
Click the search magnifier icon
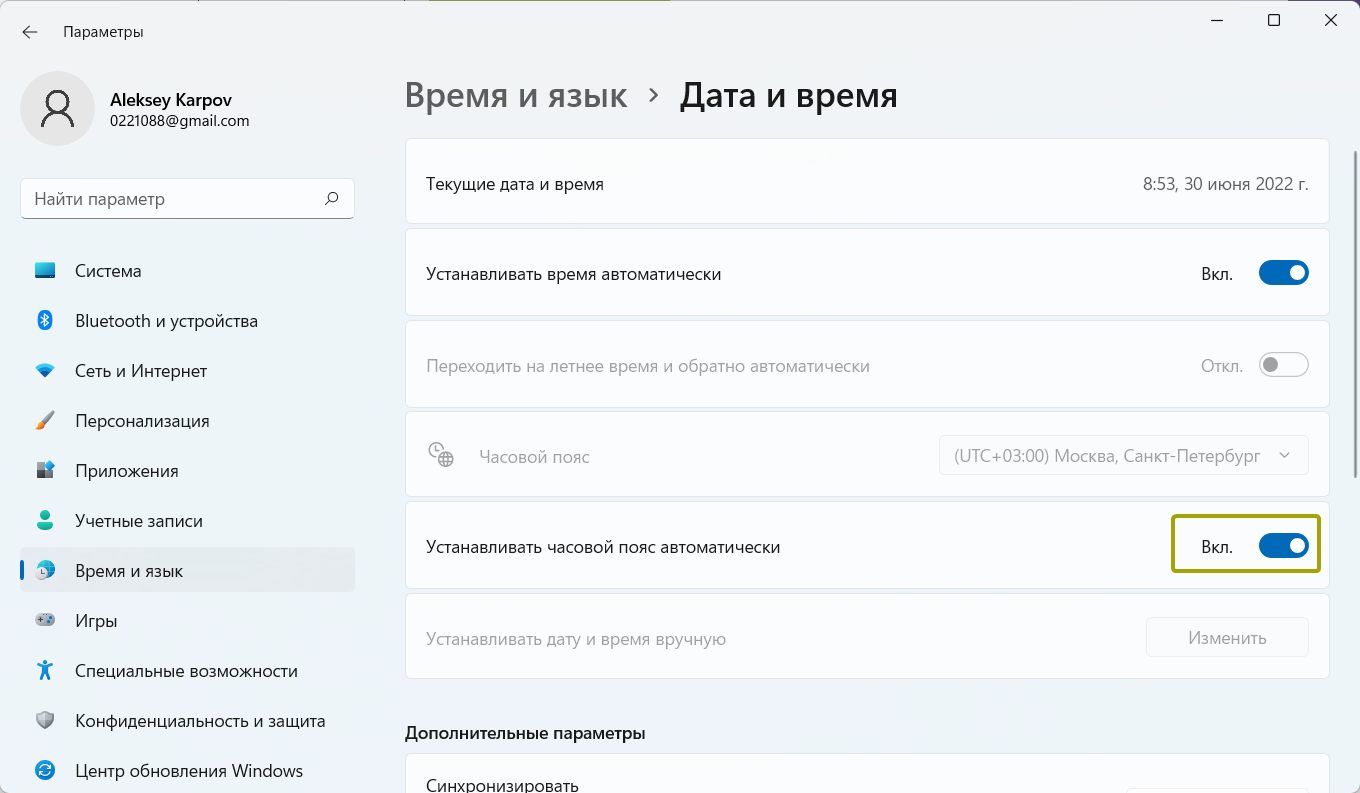coord(332,198)
